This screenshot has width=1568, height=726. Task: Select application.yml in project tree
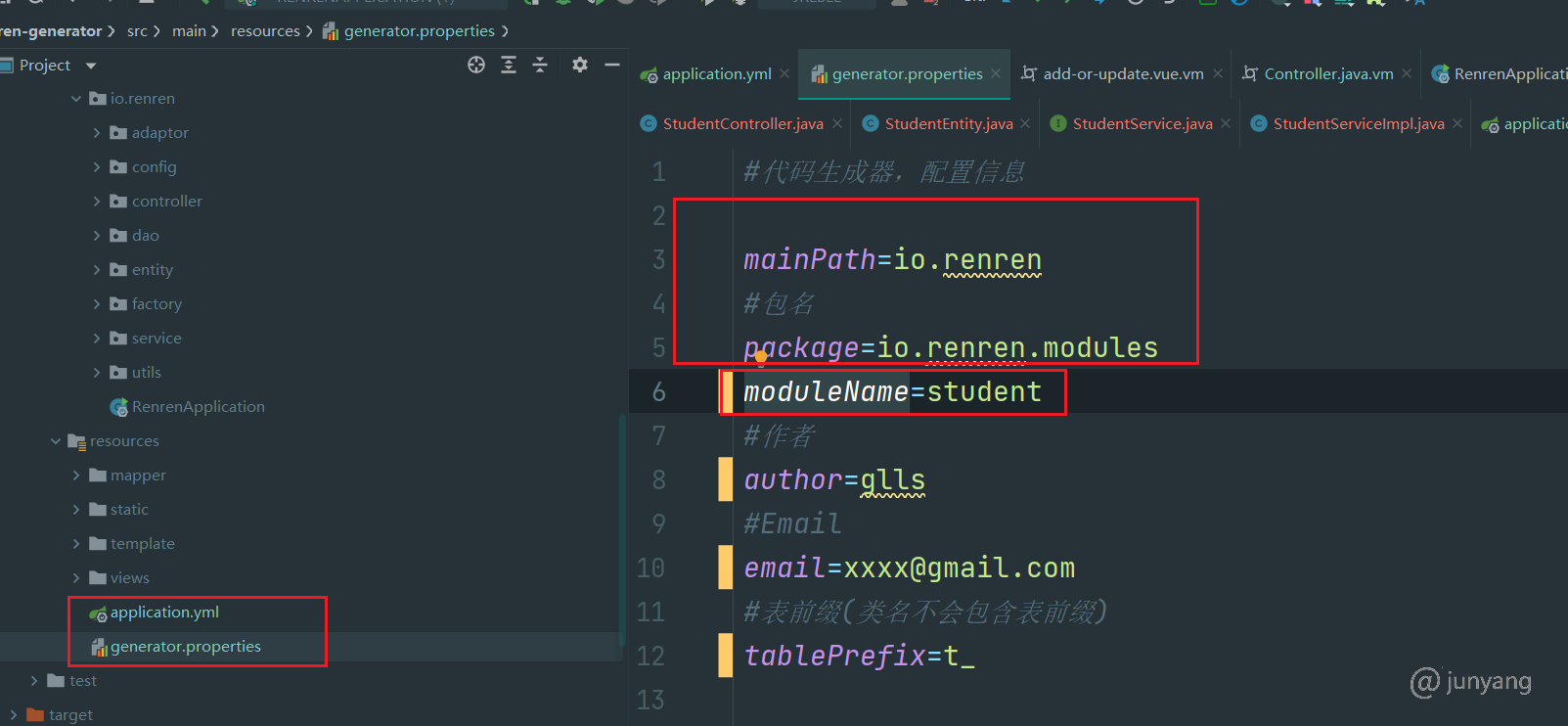(155, 613)
